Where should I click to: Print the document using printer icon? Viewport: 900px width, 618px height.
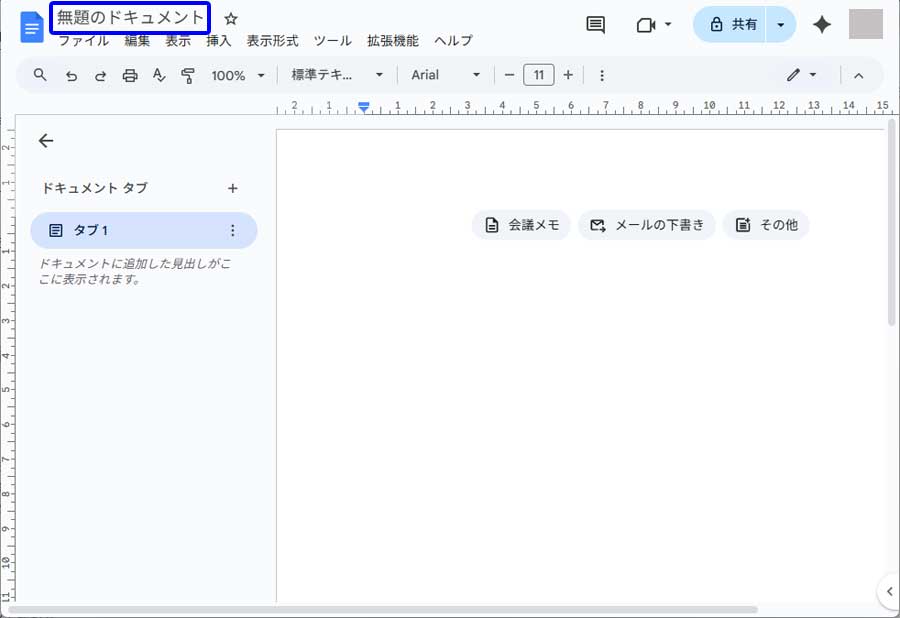(x=129, y=75)
